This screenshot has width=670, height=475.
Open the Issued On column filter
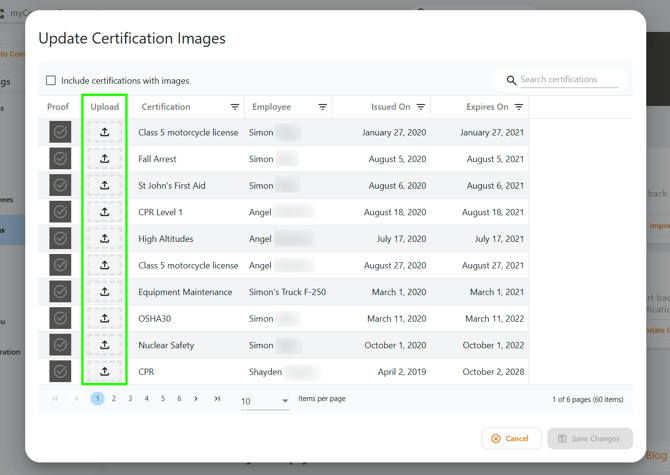click(421, 107)
